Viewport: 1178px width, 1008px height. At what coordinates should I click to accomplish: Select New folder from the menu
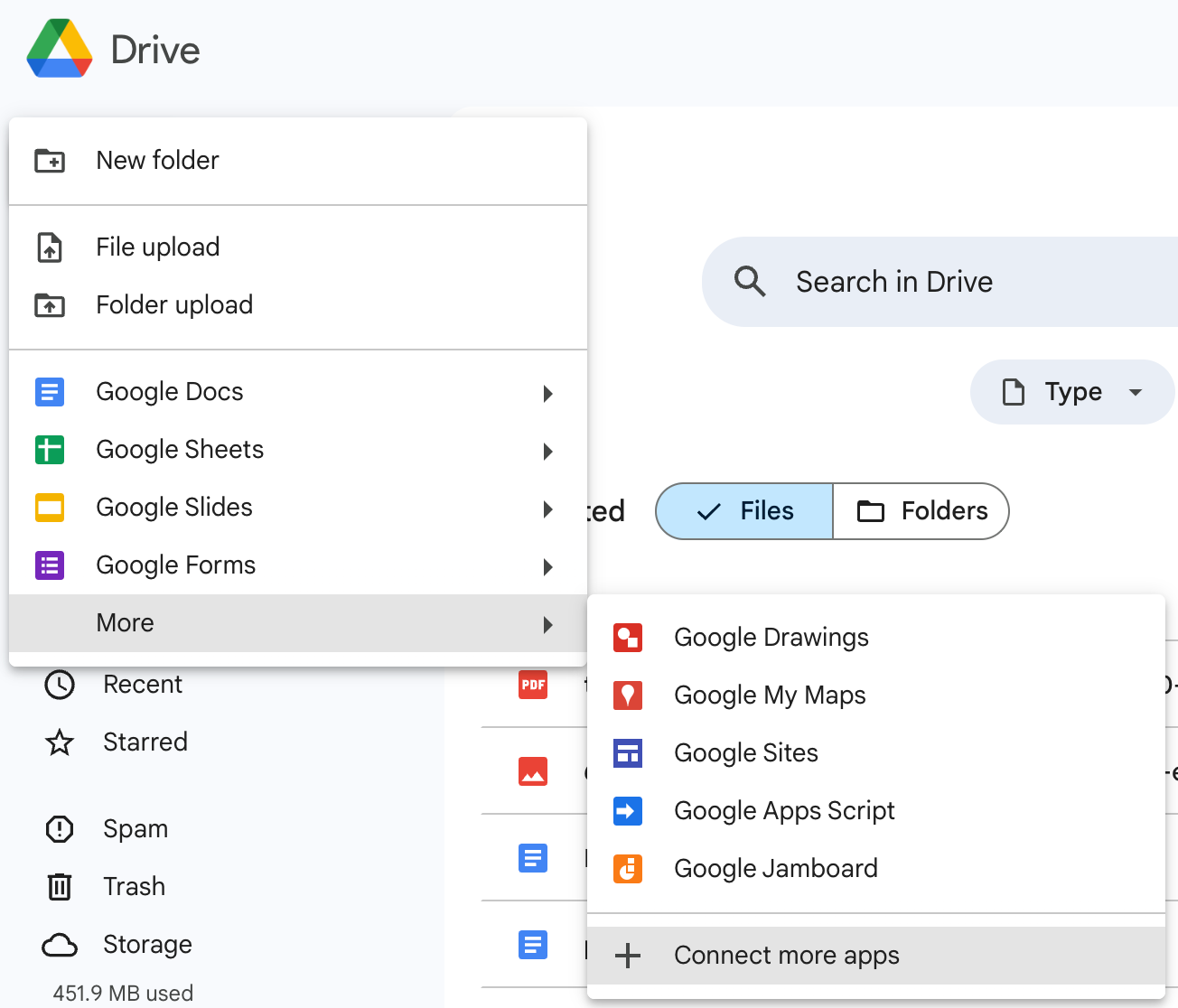157,161
